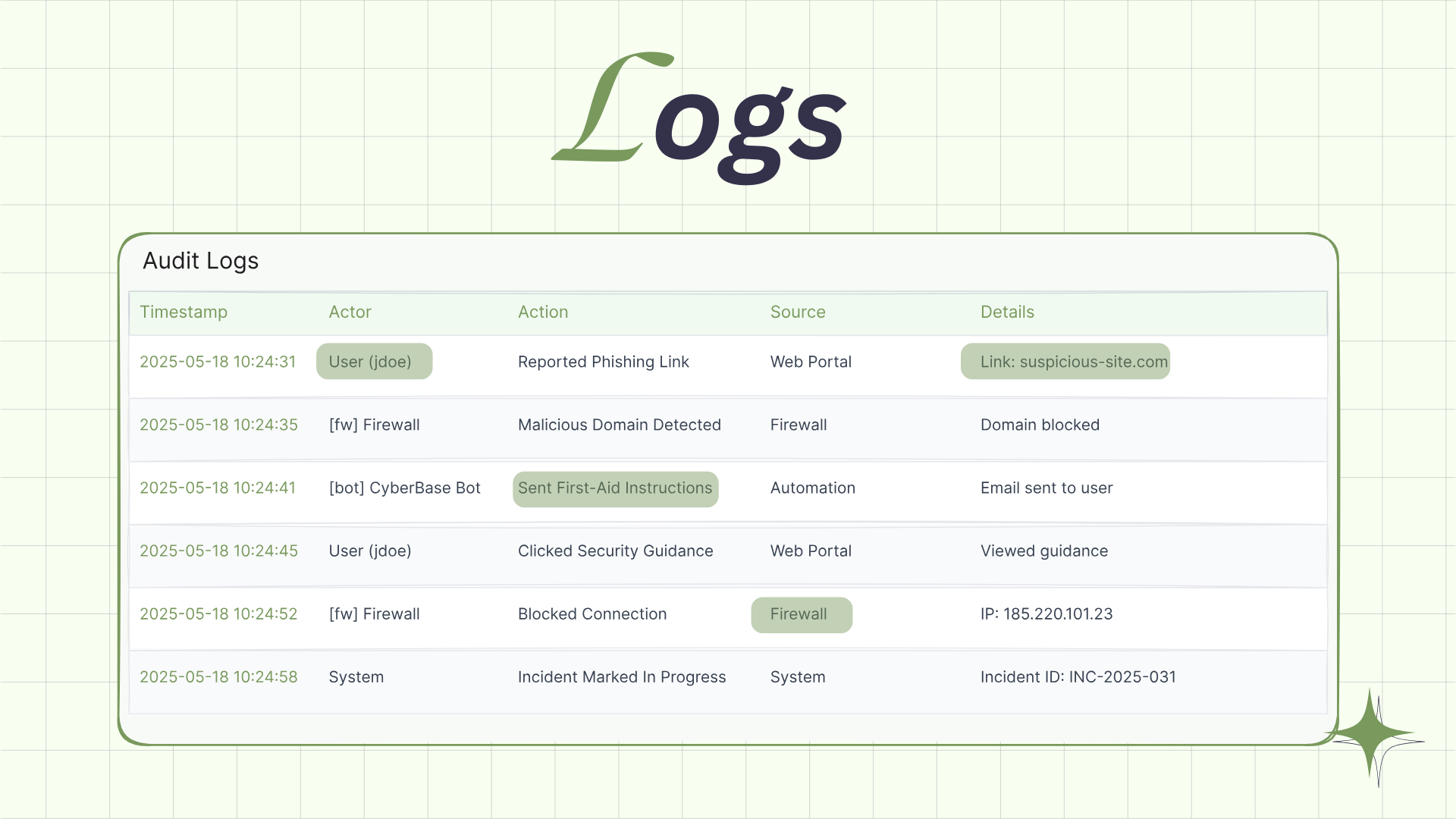Image resolution: width=1456 pixels, height=819 pixels.
Task: Click timestamp 2025-05-18 10:24:31
Action: pos(218,362)
